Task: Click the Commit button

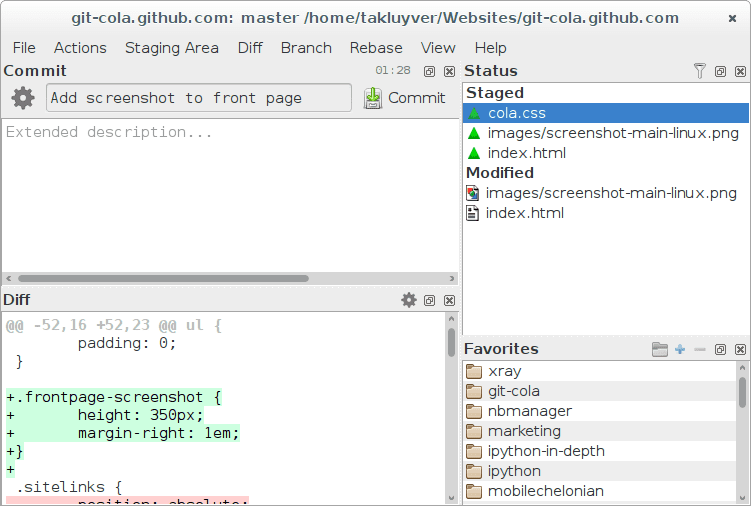Action: pos(404,98)
